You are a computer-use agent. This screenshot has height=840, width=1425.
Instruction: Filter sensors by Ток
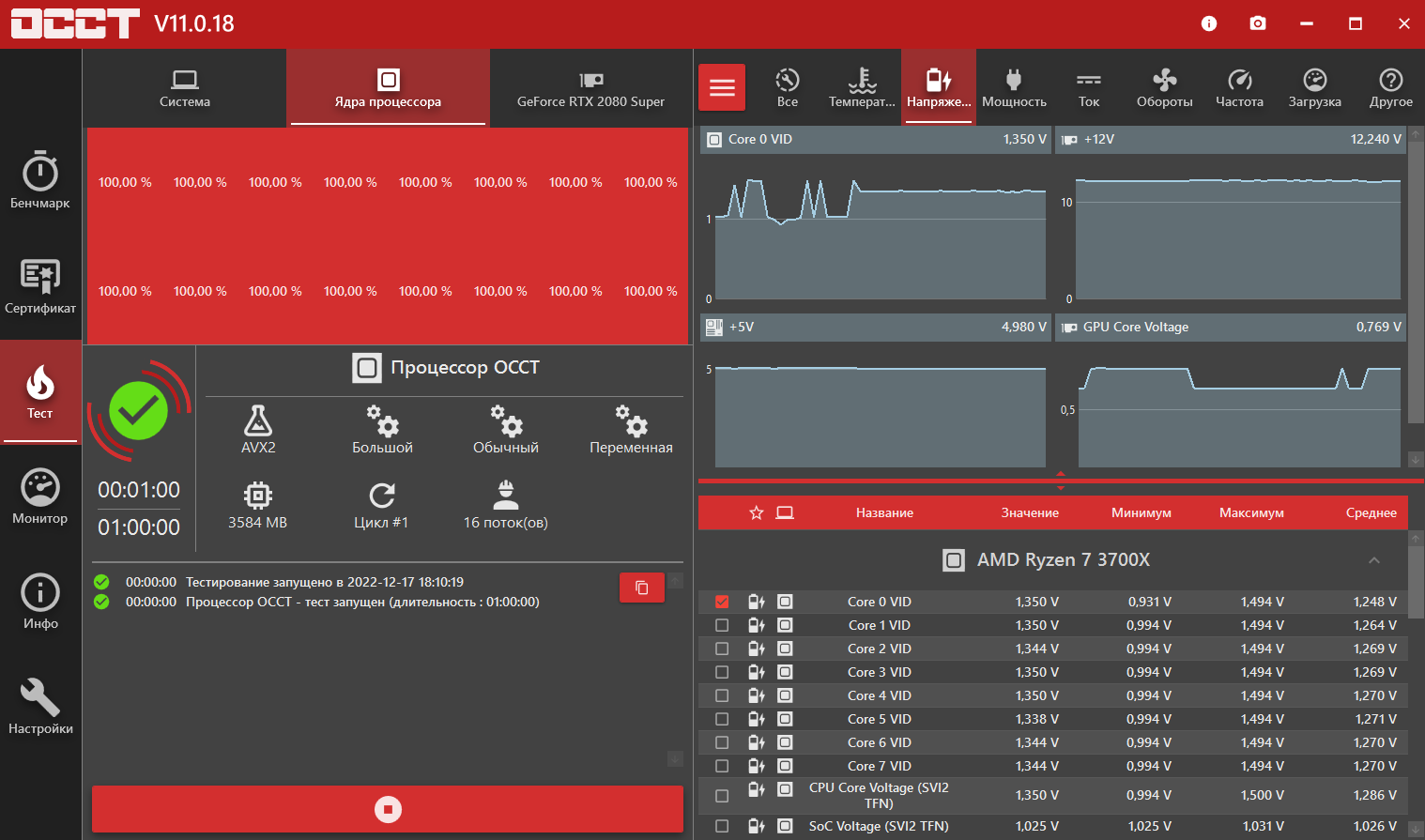(x=1089, y=87)
